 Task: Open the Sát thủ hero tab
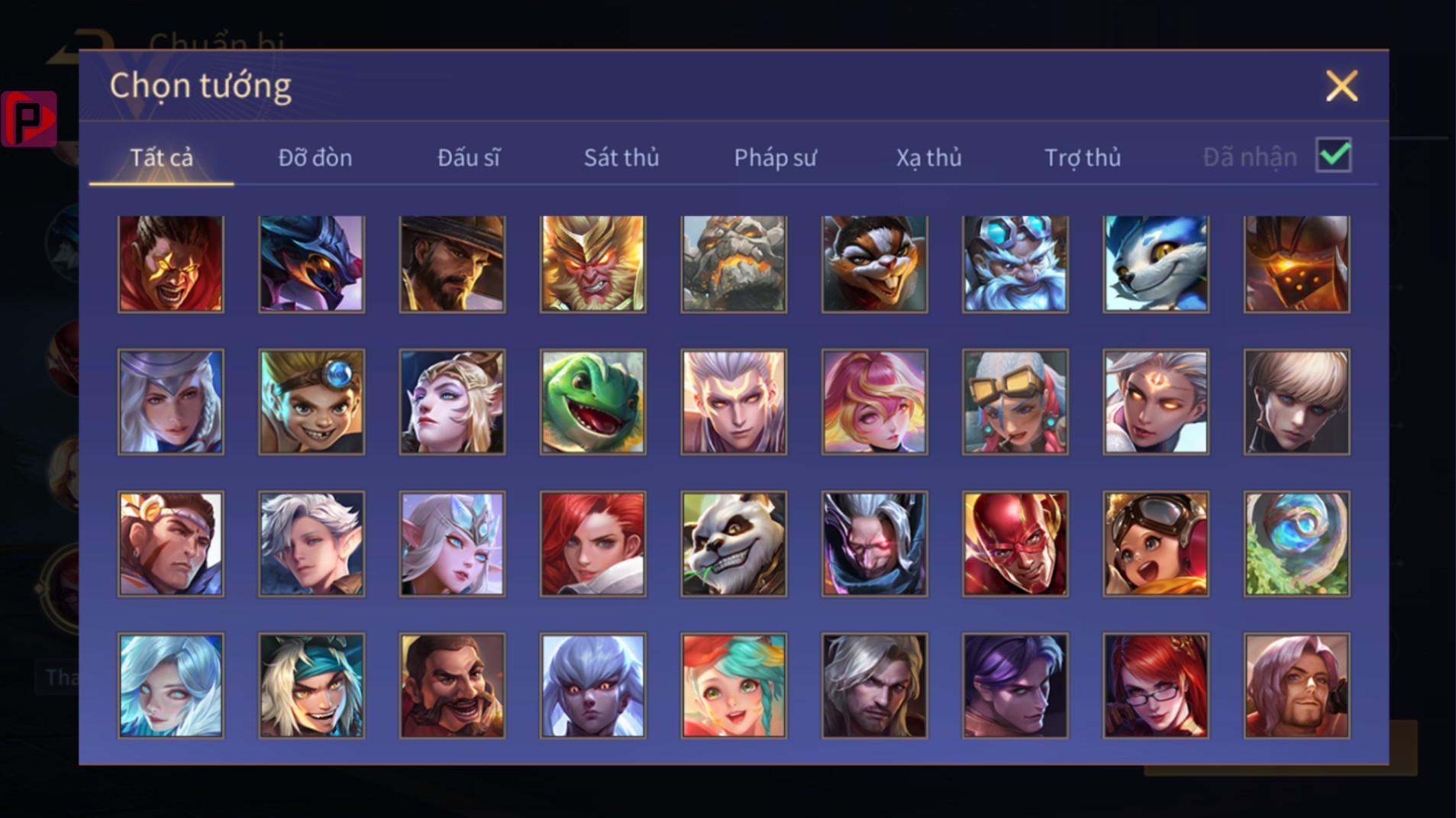click(x=621, y=157)
